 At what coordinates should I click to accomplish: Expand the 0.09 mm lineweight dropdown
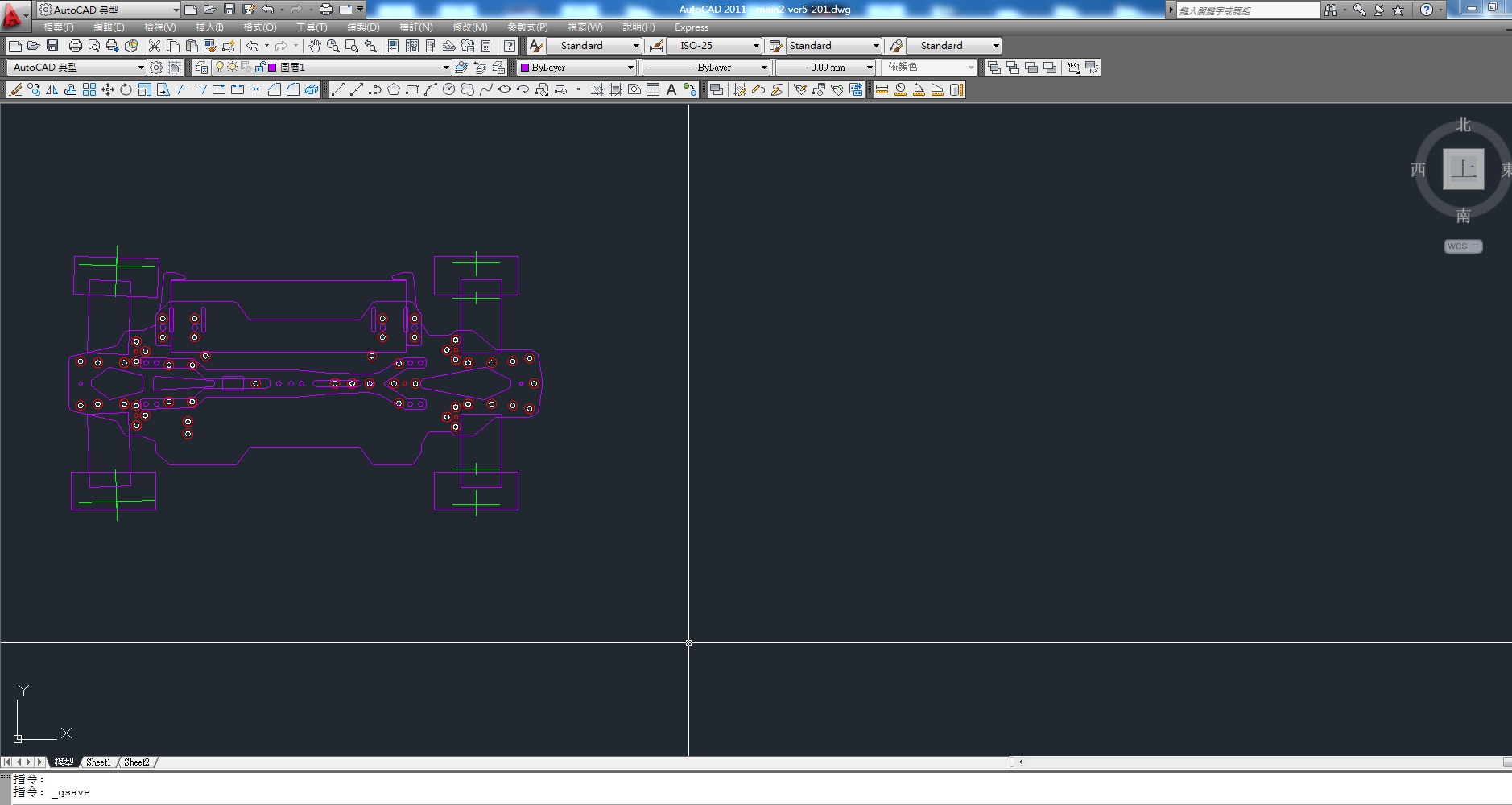click(826, 68)
